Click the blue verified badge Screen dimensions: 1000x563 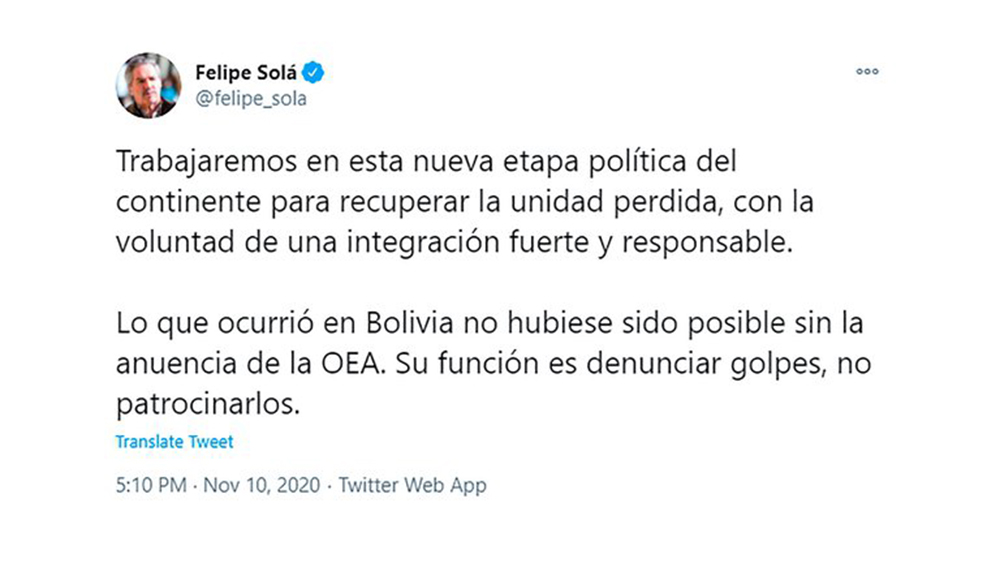pyautogui.click(x=313, y=72)
